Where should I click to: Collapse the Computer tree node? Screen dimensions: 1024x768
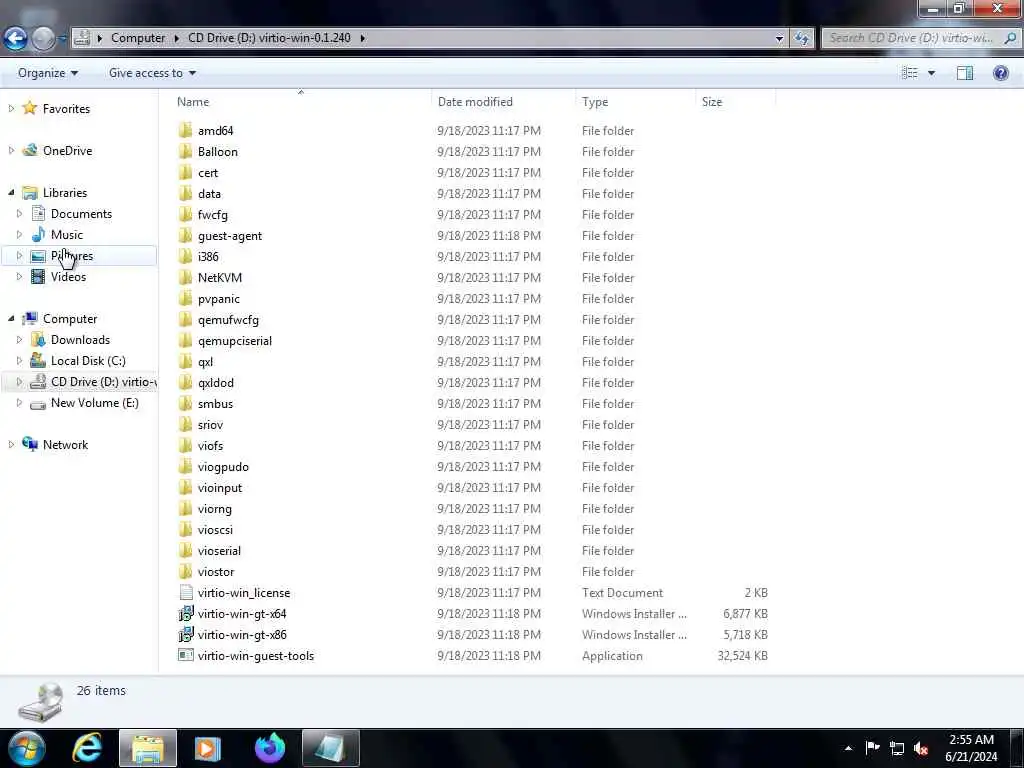11,319
